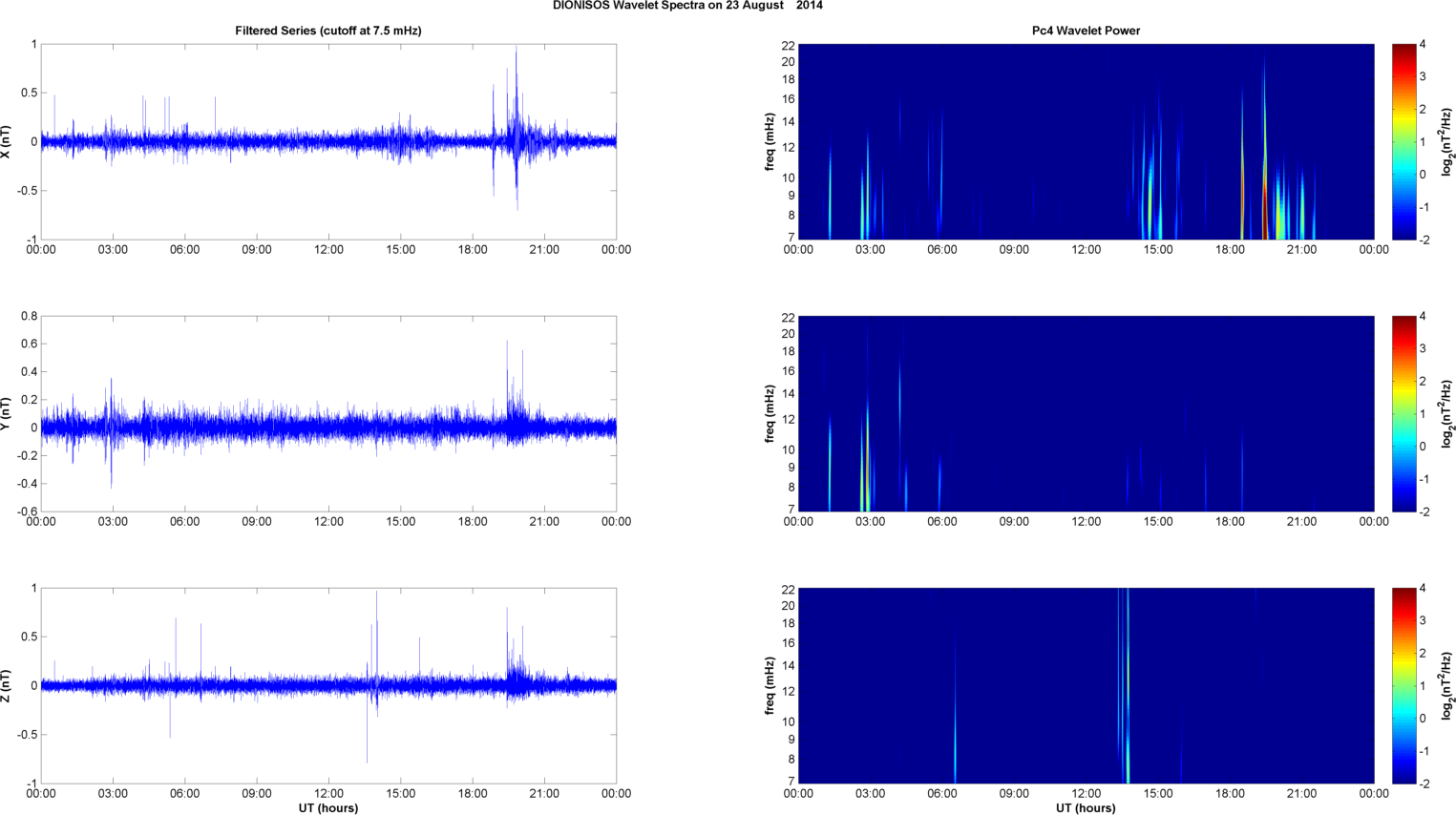Click the 'freq (mHz)' label of middle wavelet plot
The image size is (1456, 815).
pos(770,414)
